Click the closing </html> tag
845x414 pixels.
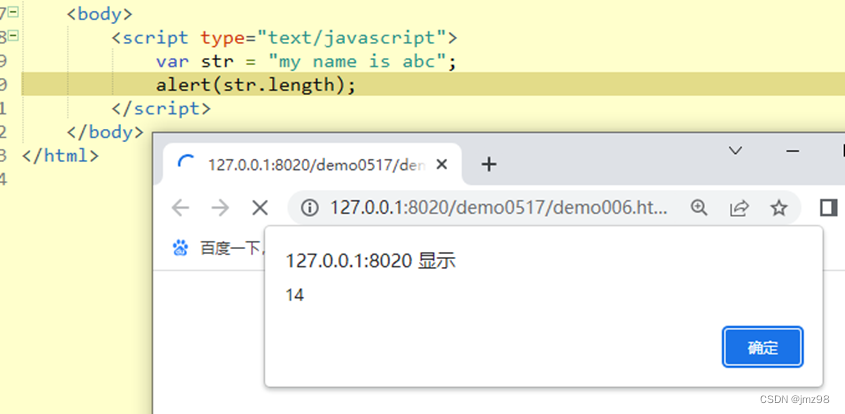[60, 156]
